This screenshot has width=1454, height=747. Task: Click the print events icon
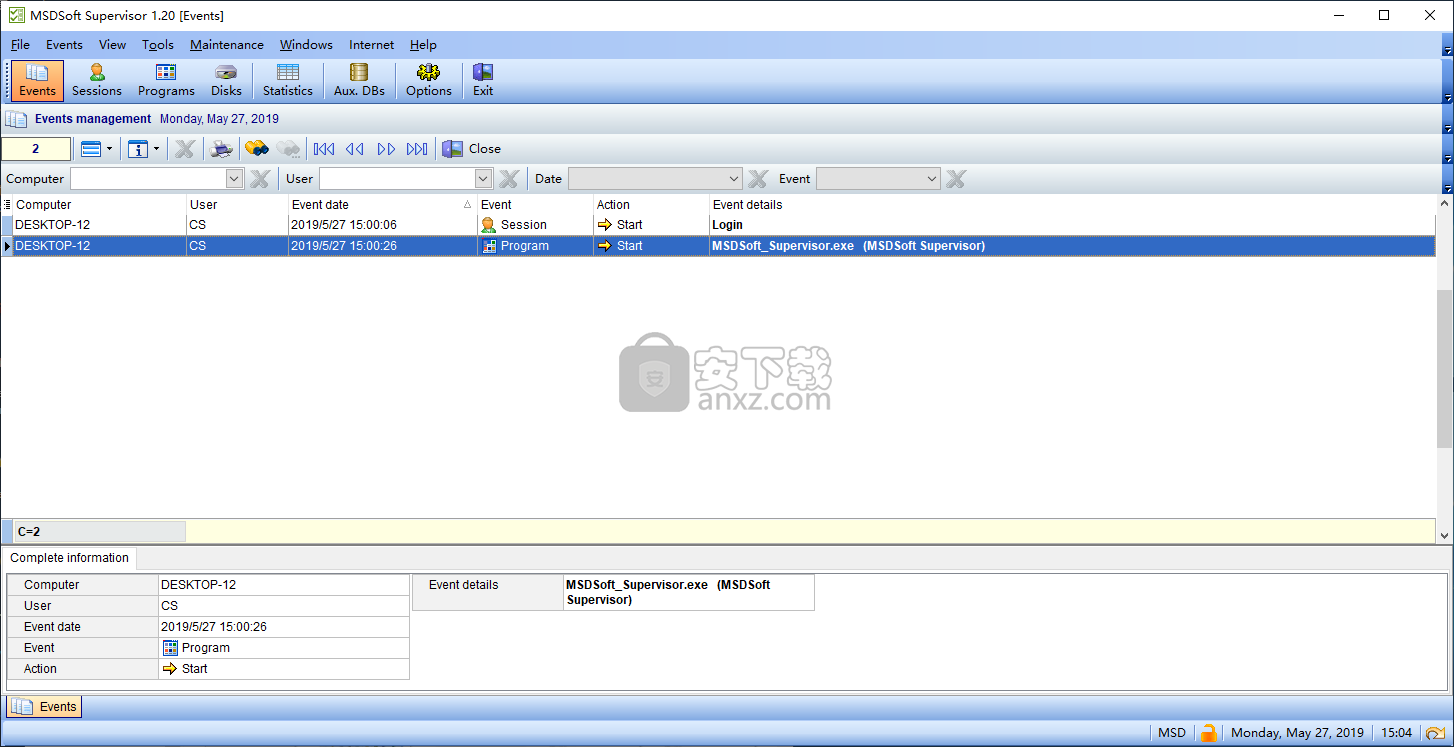click(x=221, y=149)
